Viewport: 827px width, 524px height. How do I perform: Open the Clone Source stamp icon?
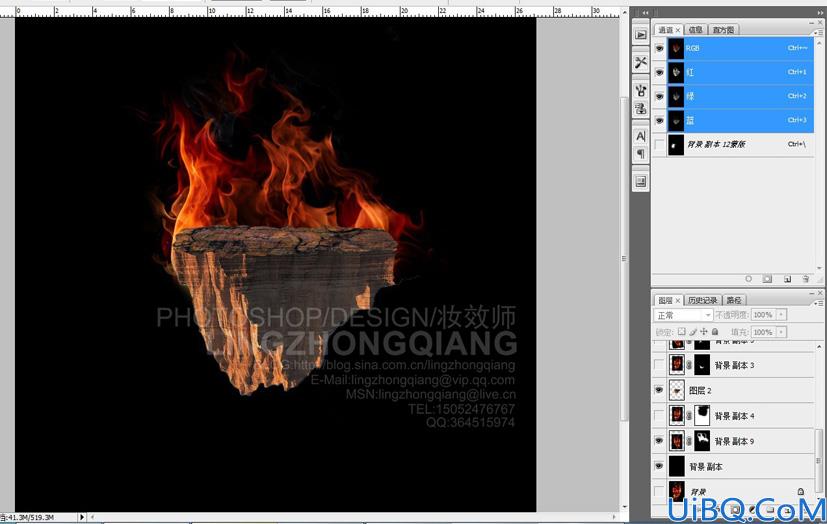coord(641,109)
